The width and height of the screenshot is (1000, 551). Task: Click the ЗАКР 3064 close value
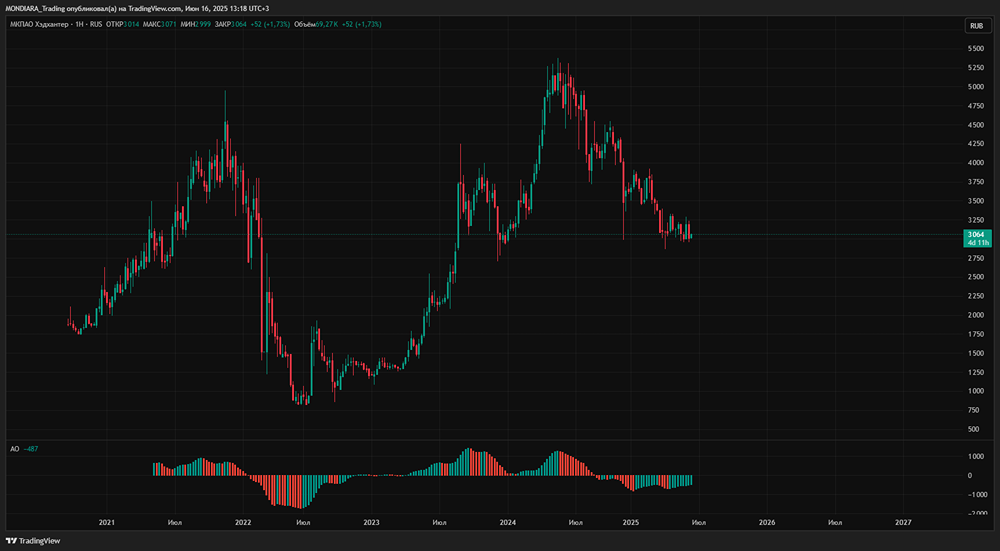233,24
